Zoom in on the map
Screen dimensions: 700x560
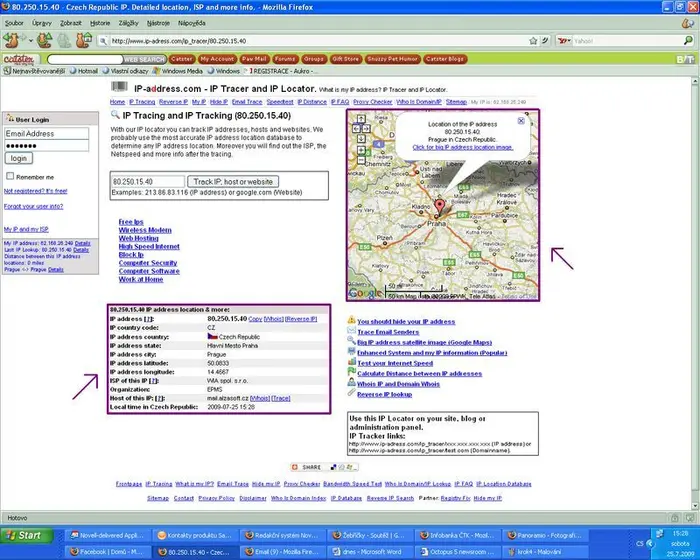tap(361, 150)
